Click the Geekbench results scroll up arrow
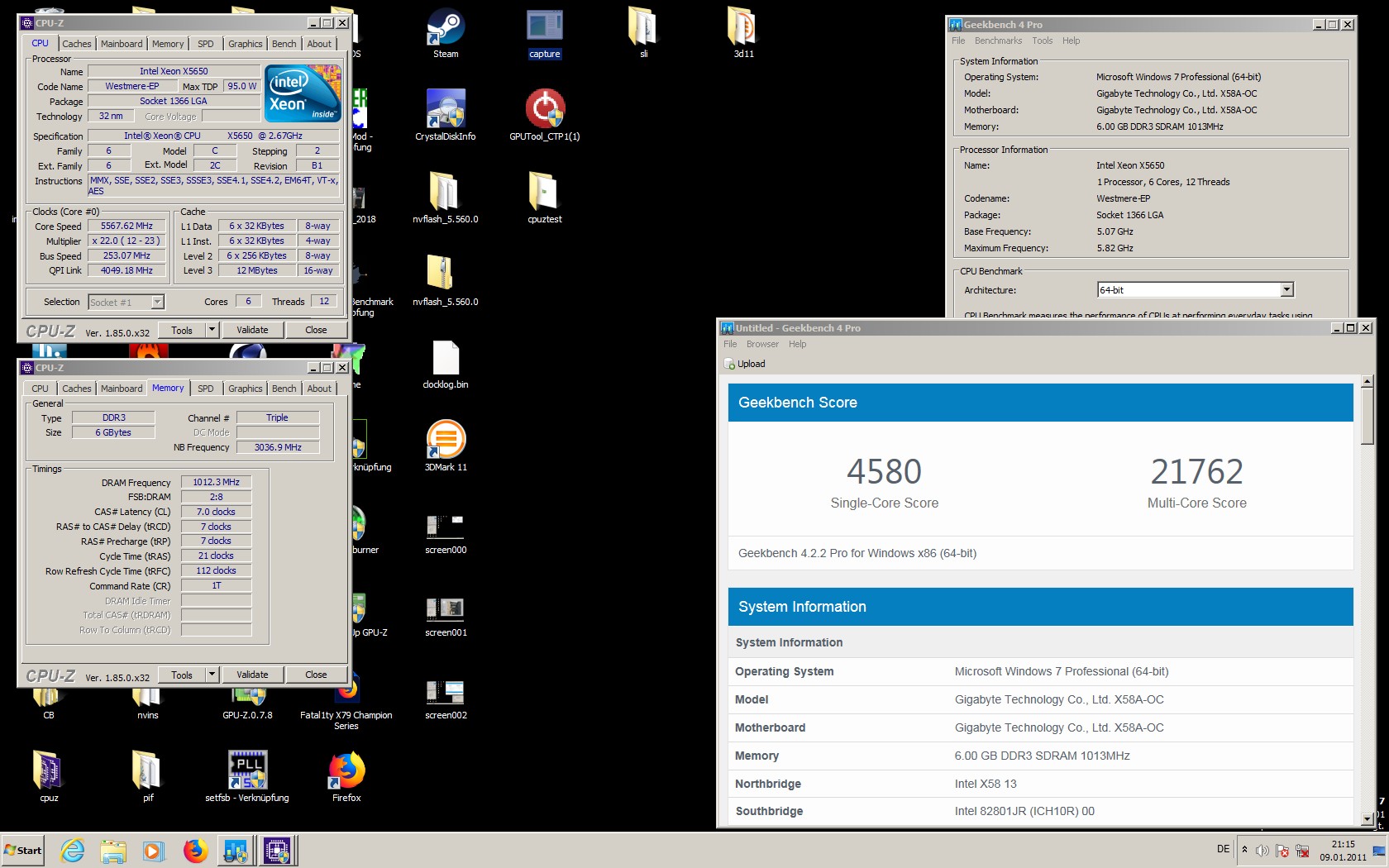 (1367, 383)
